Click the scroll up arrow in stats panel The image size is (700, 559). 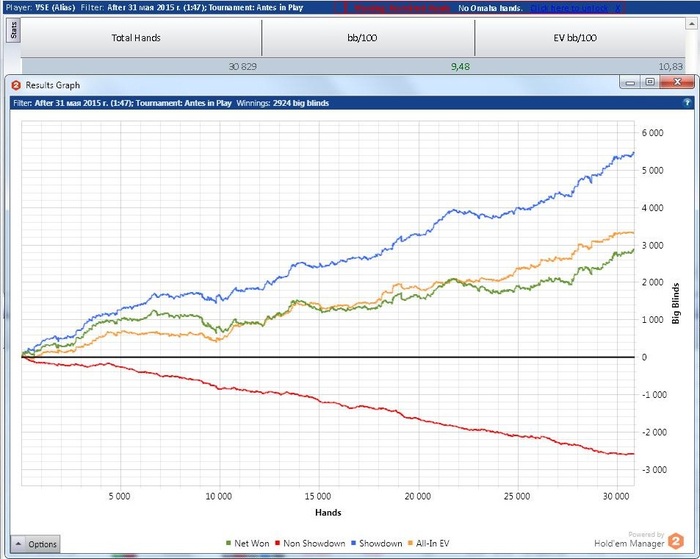(x=690, y=25)
